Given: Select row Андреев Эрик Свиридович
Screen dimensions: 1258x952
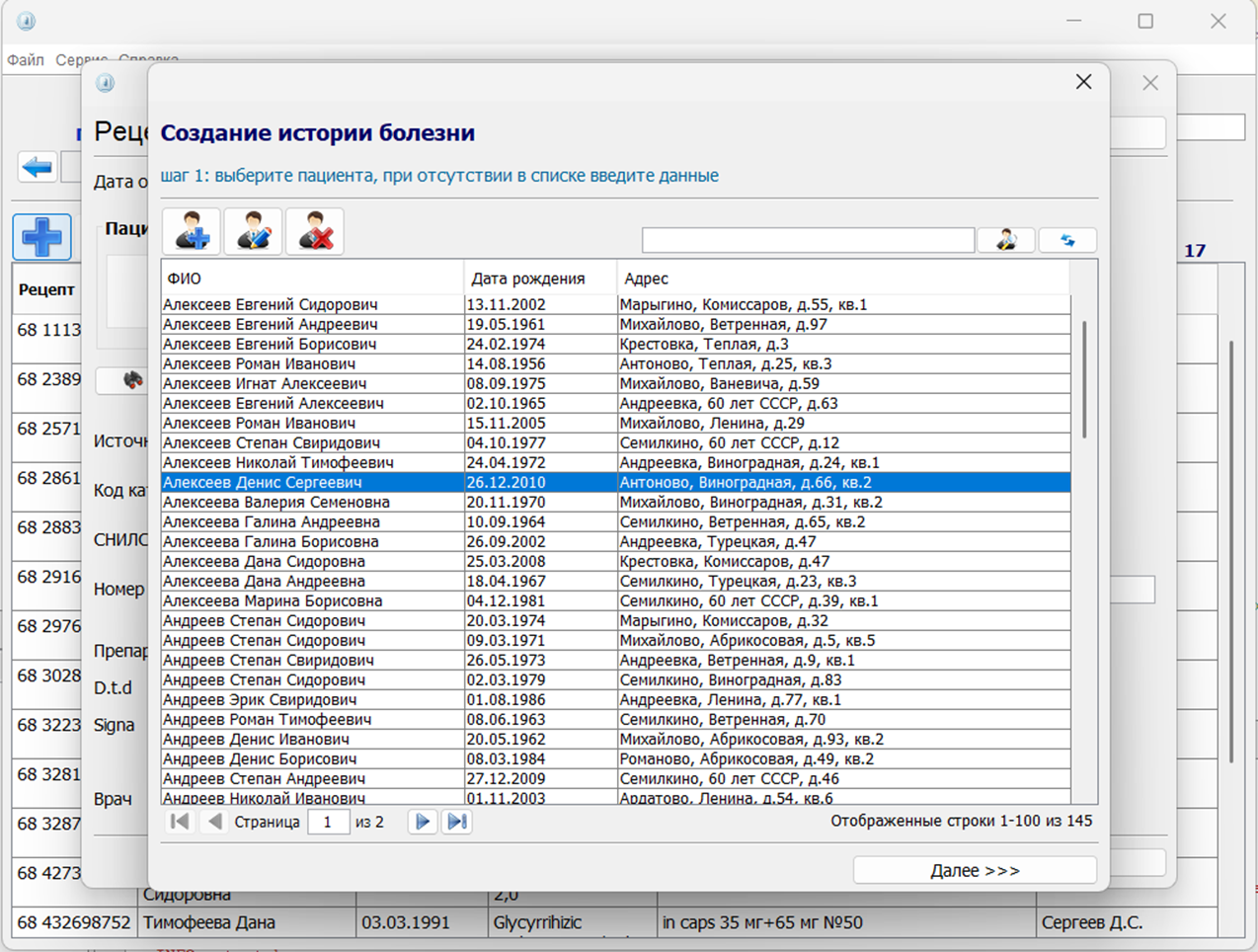Looking at the screenshot, I should 260,699.
